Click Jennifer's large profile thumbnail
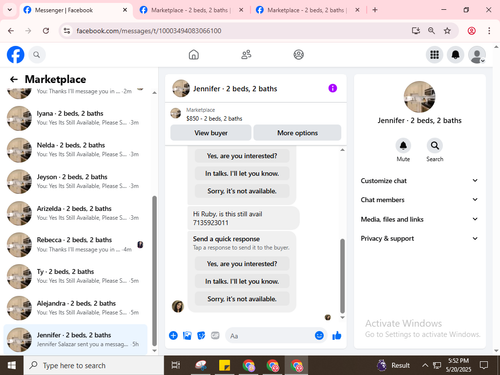The image size is (500, 375). (419, 97)
